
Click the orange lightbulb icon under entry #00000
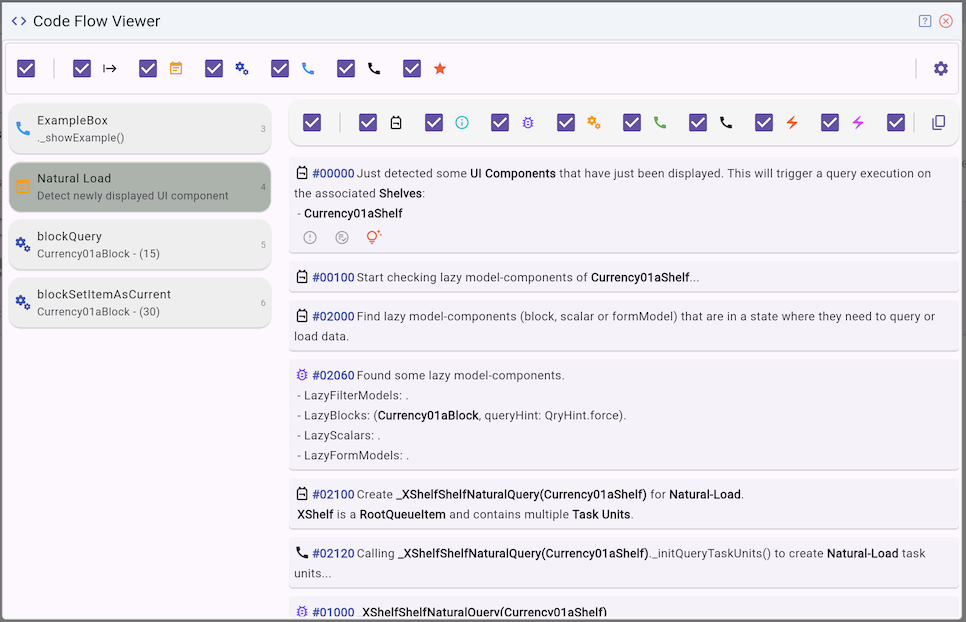[x=374, y=237]
